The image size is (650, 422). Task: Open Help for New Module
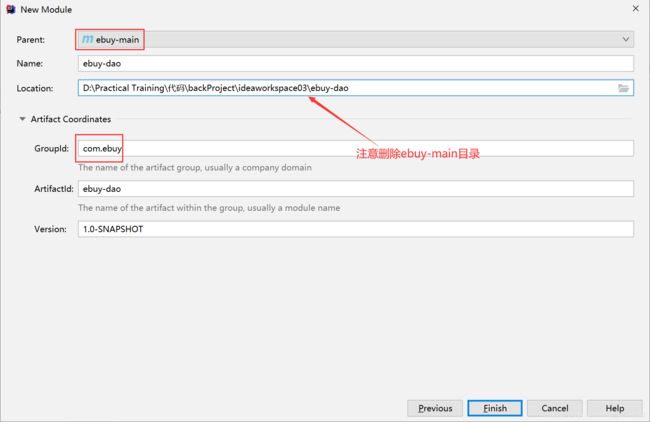(615, 408)
